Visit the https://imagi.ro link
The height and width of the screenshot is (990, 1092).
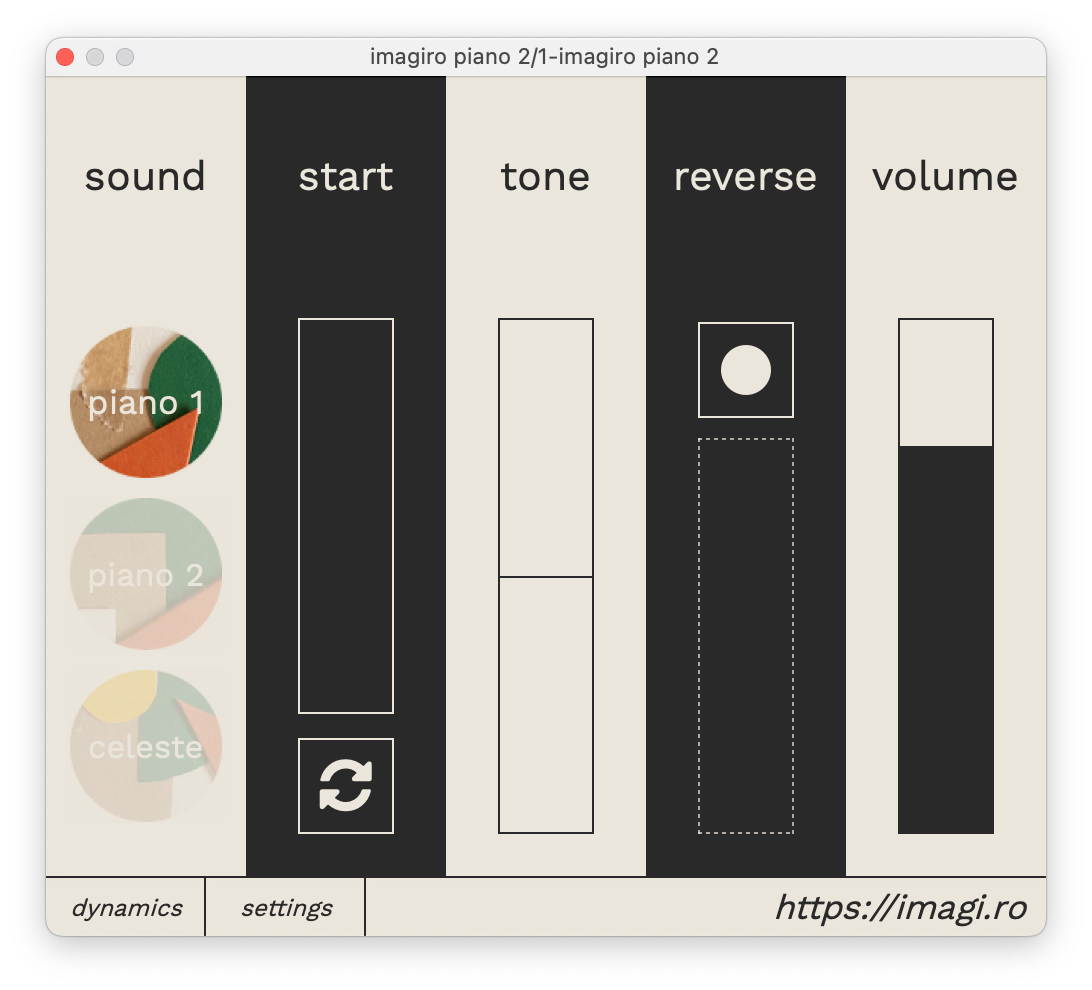pyautogui.click(x=900, y=908)
